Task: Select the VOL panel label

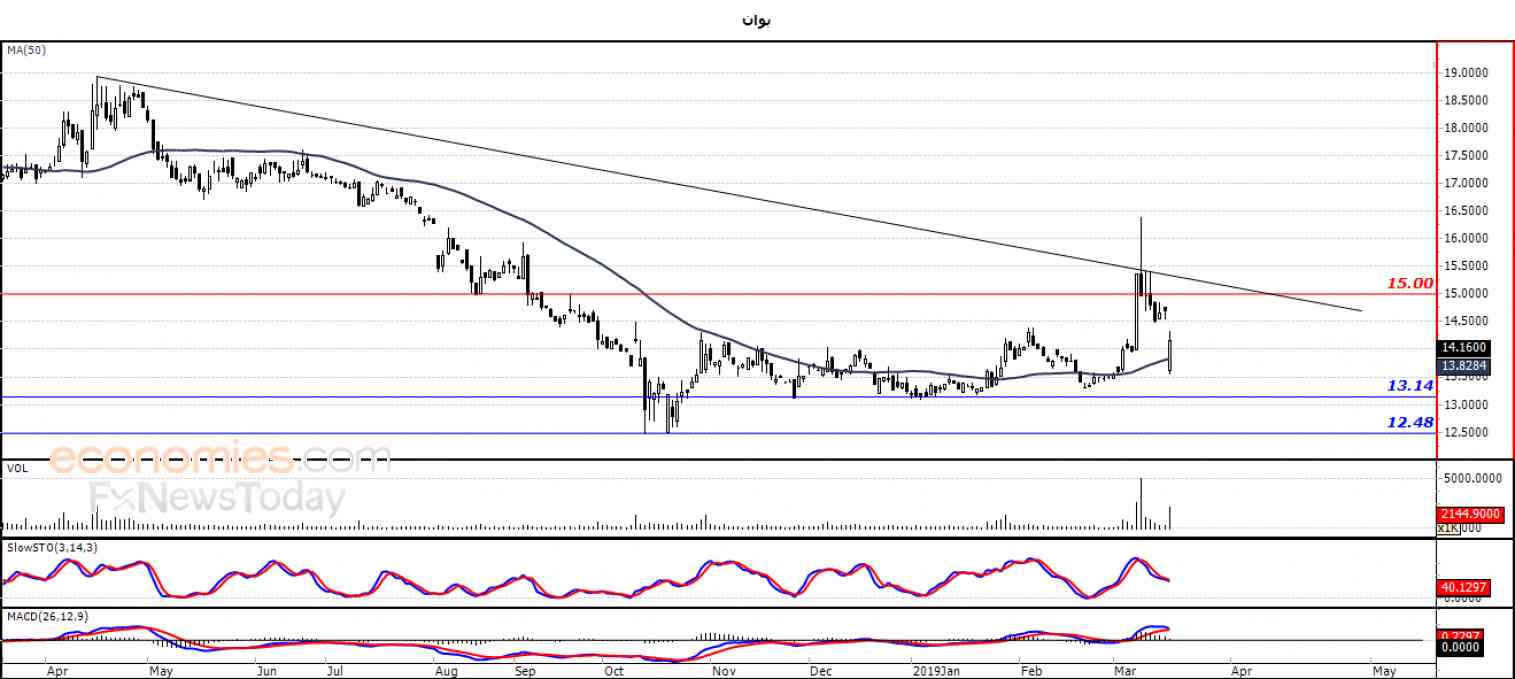Action: coord(17,468)
